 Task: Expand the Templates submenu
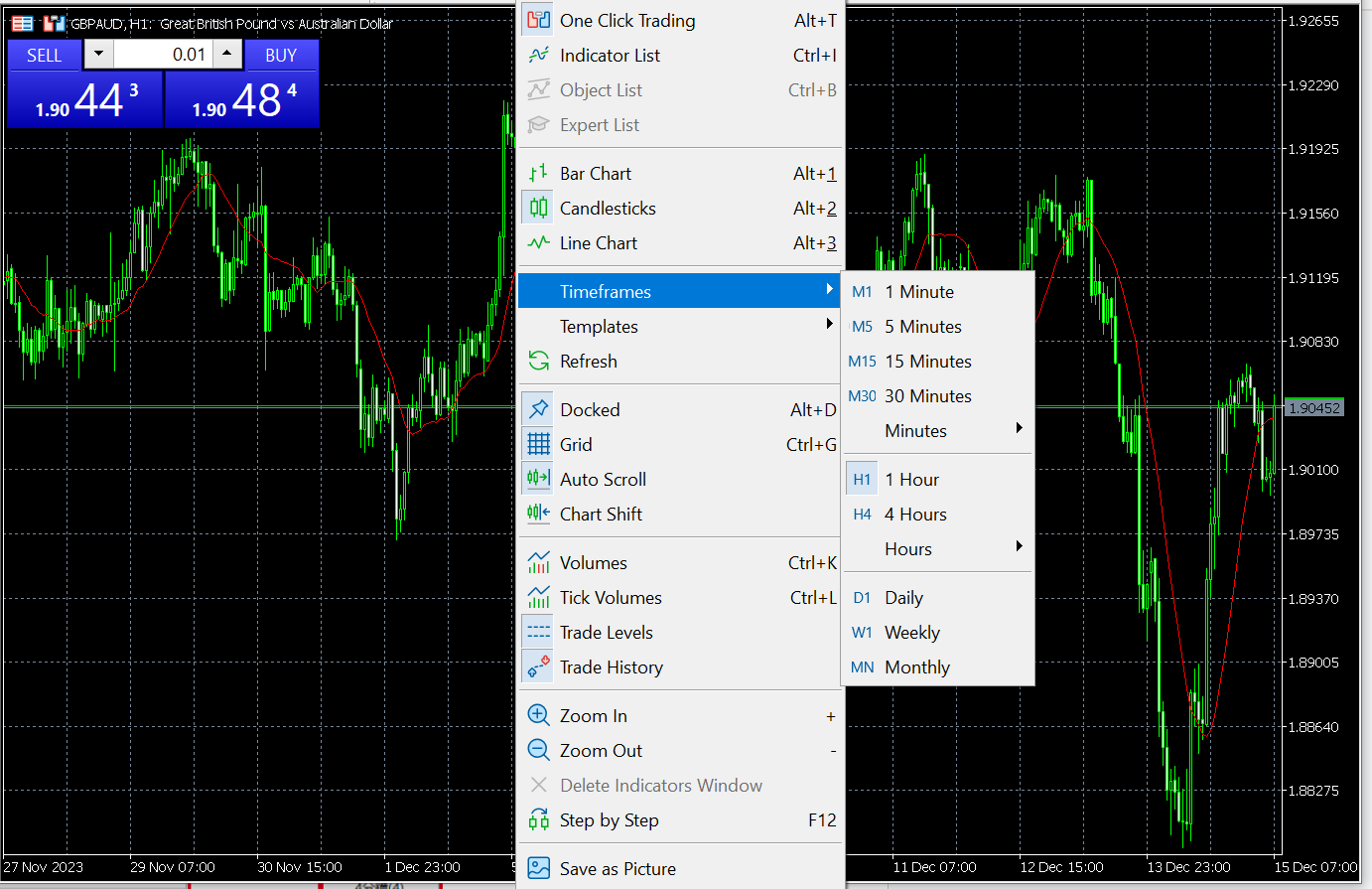tap(599, 326)
